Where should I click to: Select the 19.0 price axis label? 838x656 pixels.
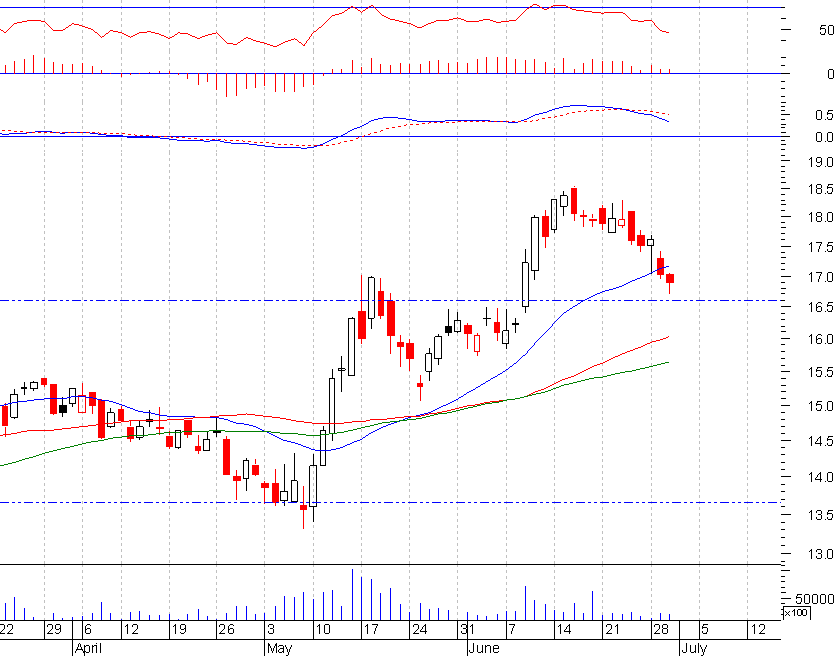click(821, 161)
